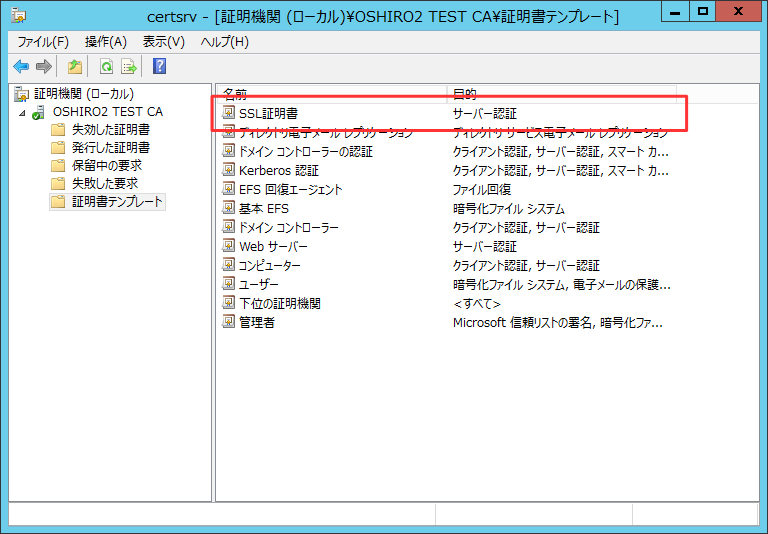Click the 基本 EFS template icon
Viewport: 768px width, 534px height.
pos(228,208)
